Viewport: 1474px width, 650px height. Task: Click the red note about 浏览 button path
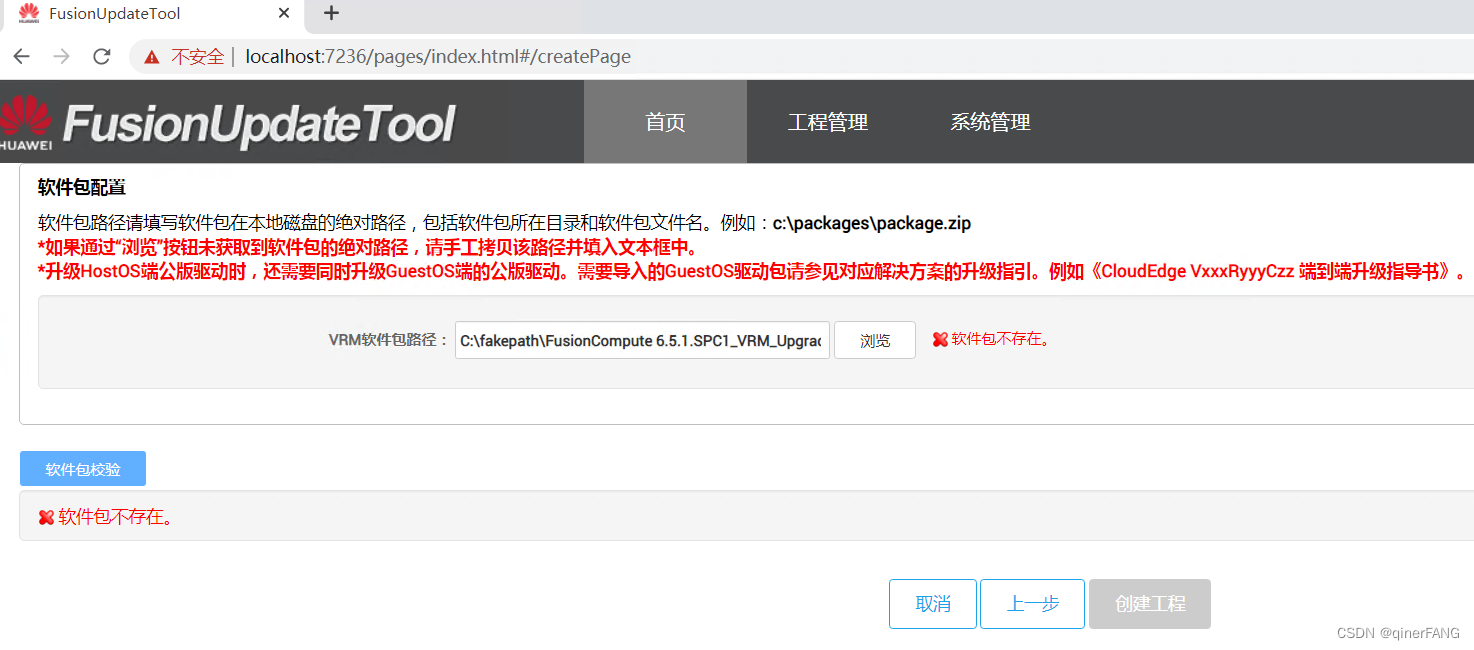point(368,247)
